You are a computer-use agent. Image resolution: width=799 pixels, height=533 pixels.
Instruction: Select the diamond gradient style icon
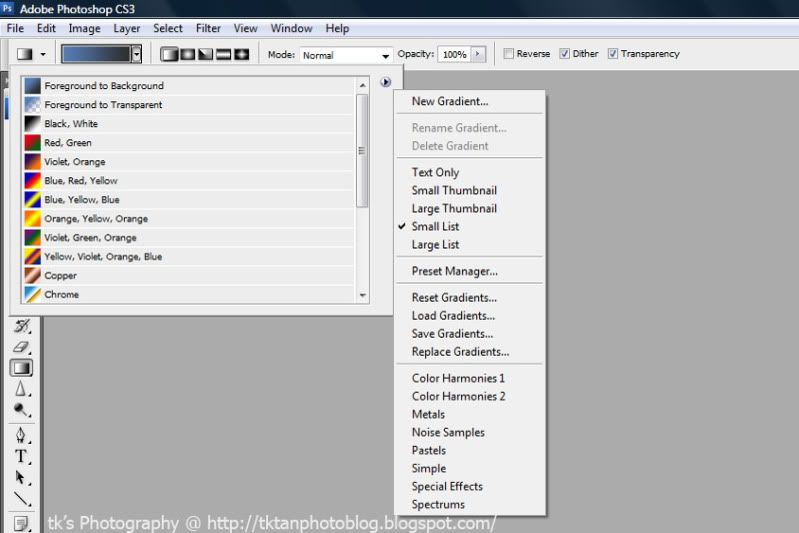[242, 54]
